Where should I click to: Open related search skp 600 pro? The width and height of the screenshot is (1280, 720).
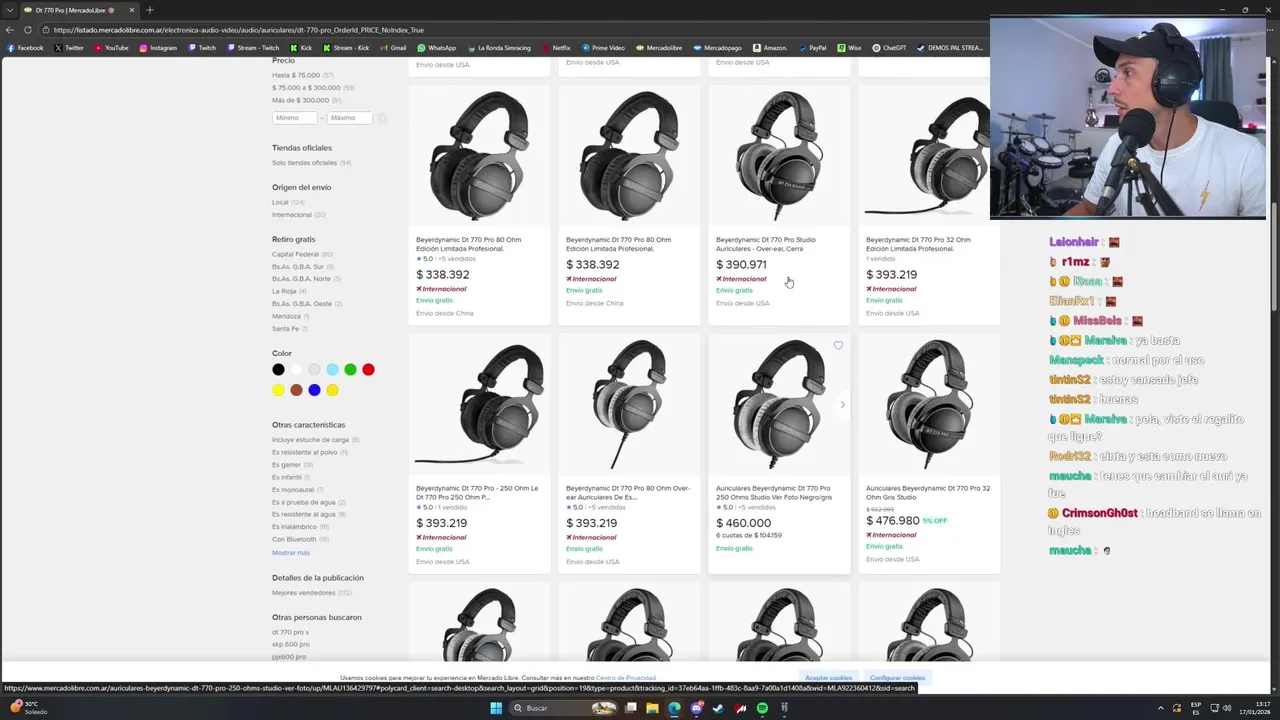point(291,644)
